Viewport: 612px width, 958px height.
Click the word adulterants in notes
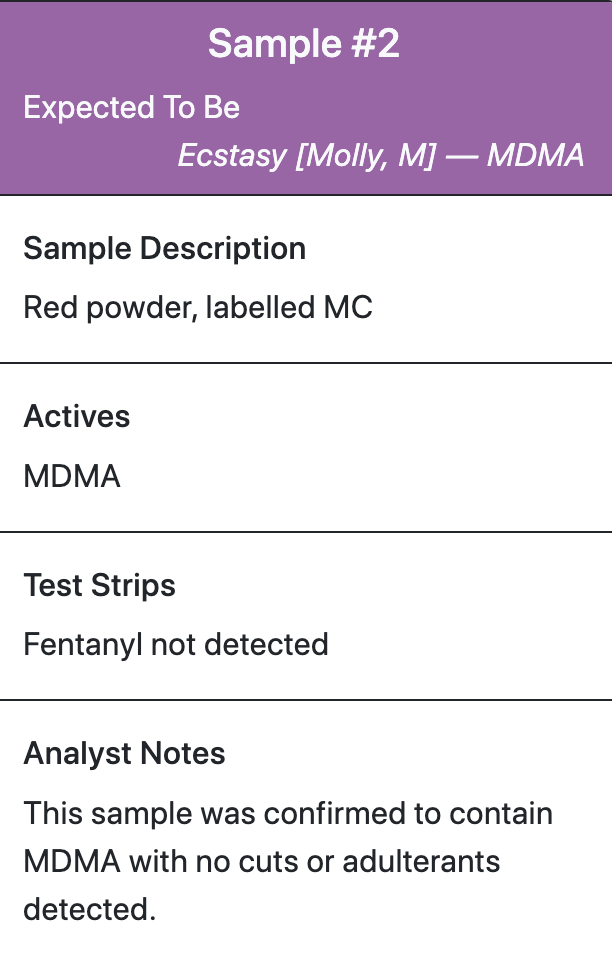421,862
